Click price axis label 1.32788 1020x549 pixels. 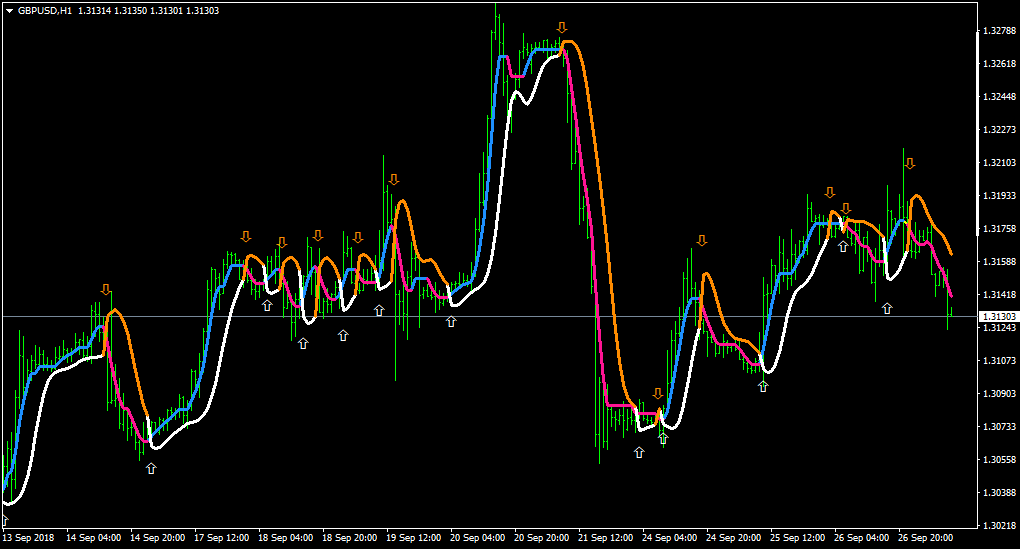tap(1000, 31)
